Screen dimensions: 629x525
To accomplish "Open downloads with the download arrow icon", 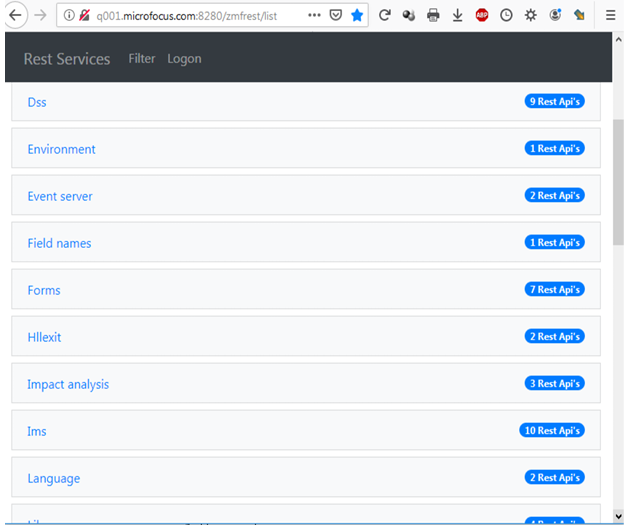I will 457,15.
